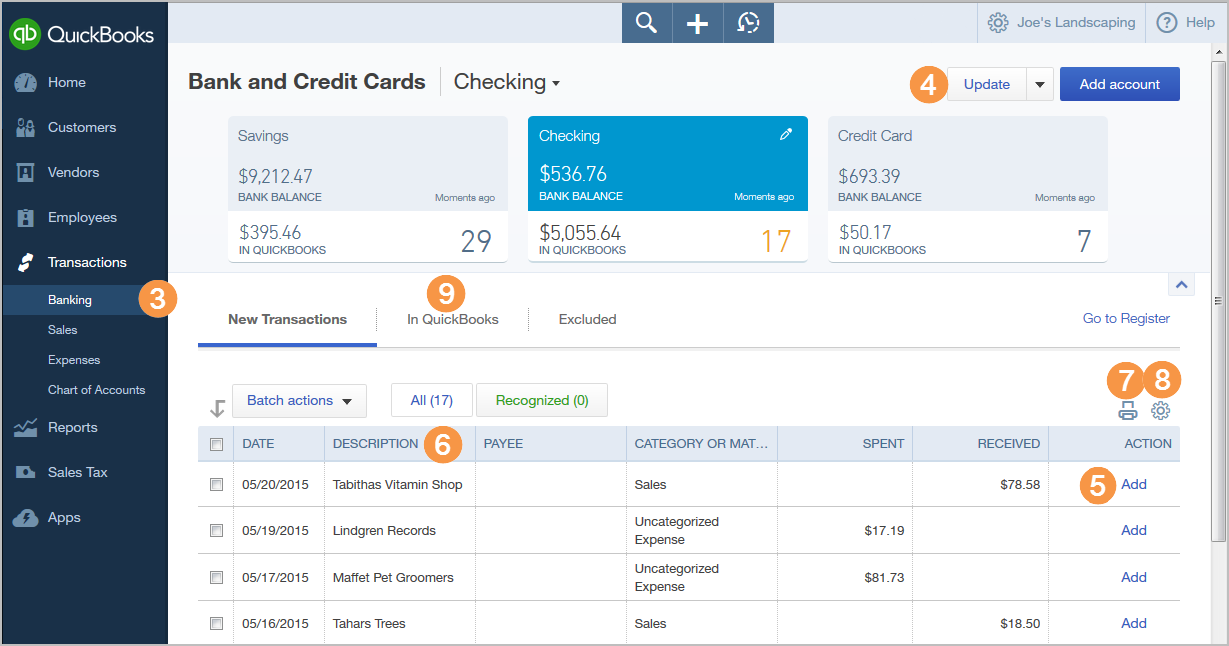Switch to the Excluded tab
The width and height of the screenshot is (1229, 646).
coord(587,320)
